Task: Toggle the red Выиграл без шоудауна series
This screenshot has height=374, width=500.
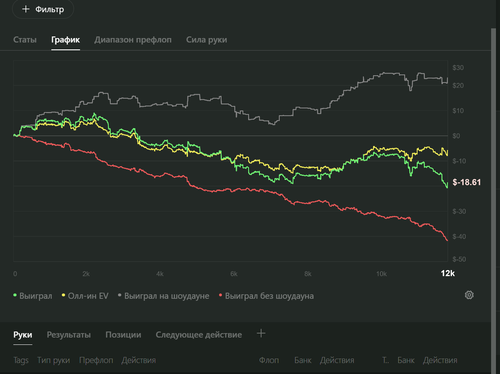Action: [x=266, y=296]
